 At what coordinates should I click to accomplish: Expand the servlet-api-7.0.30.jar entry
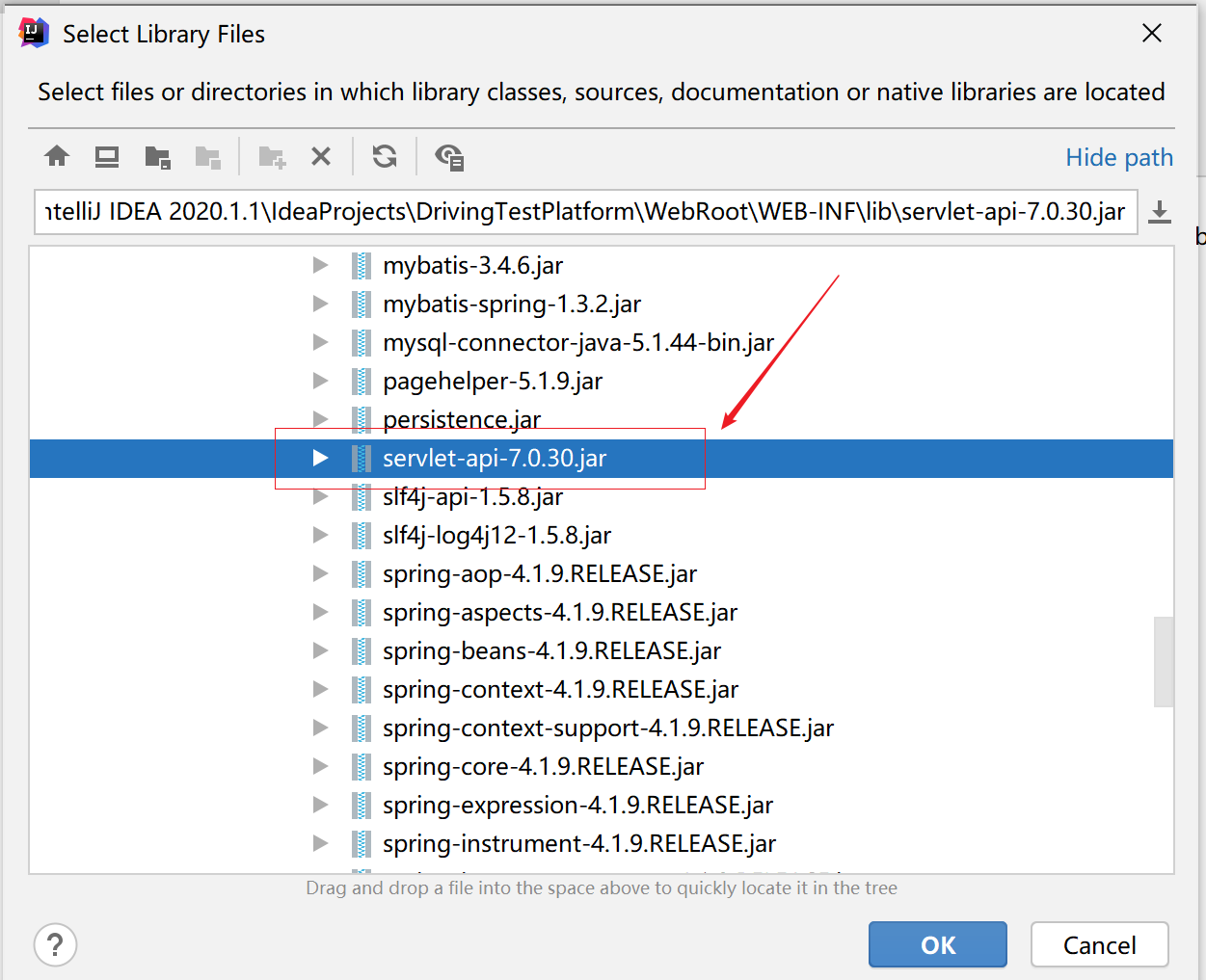click(x=320, y=458)
